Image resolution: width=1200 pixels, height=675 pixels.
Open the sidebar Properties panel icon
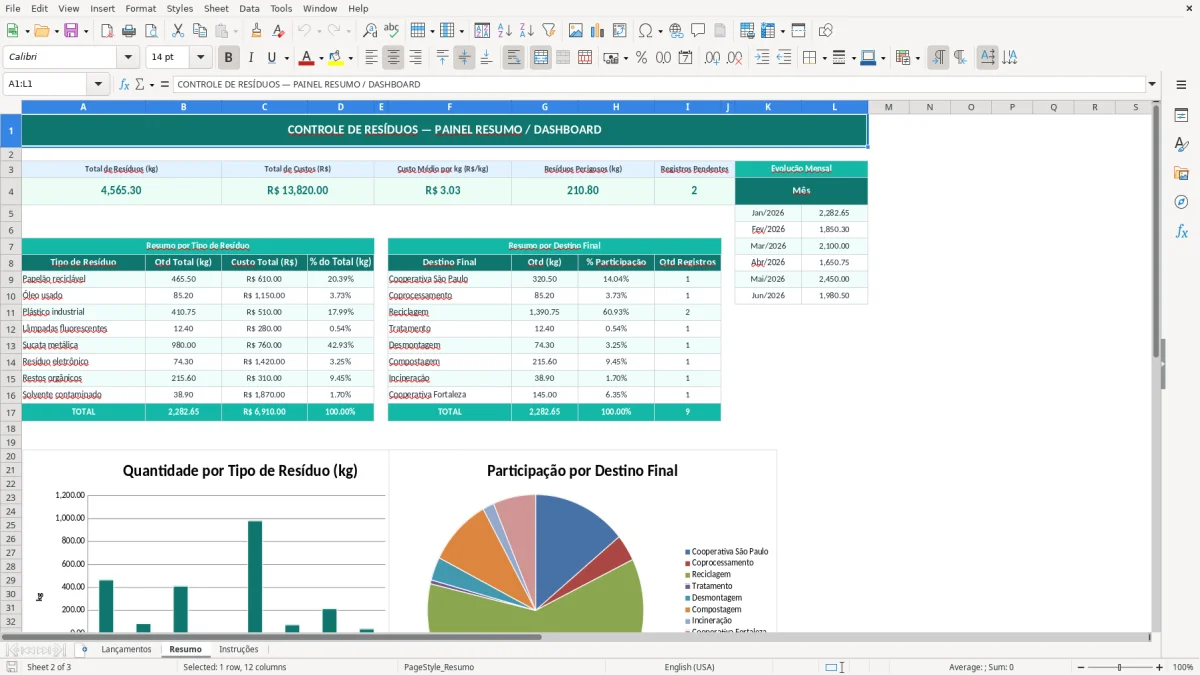point(1181,116)
